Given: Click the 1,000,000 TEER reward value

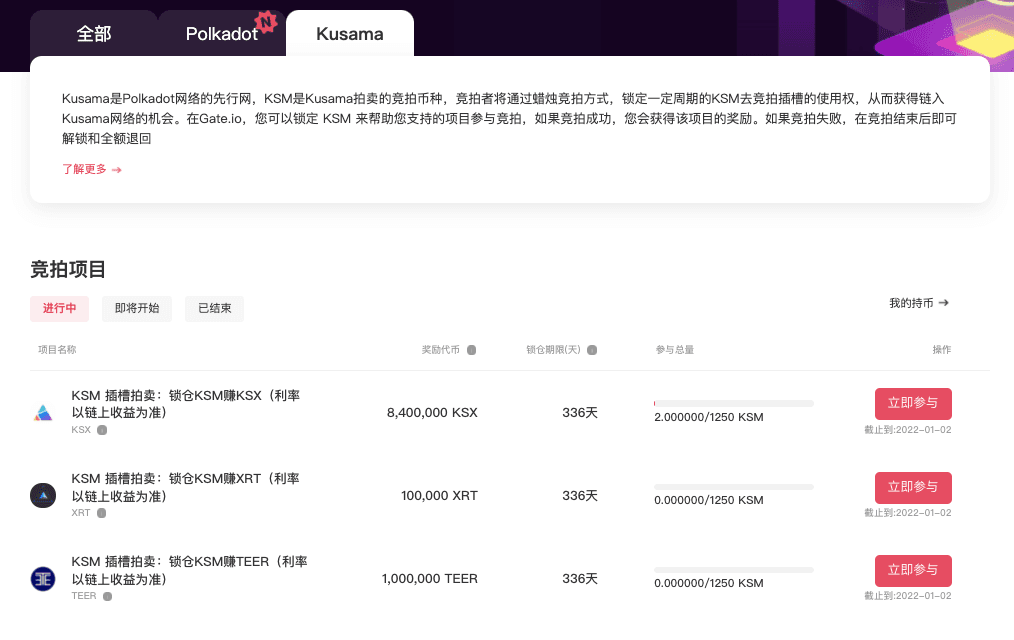Looking at the screenshot, I should click(x=429, y=579).
